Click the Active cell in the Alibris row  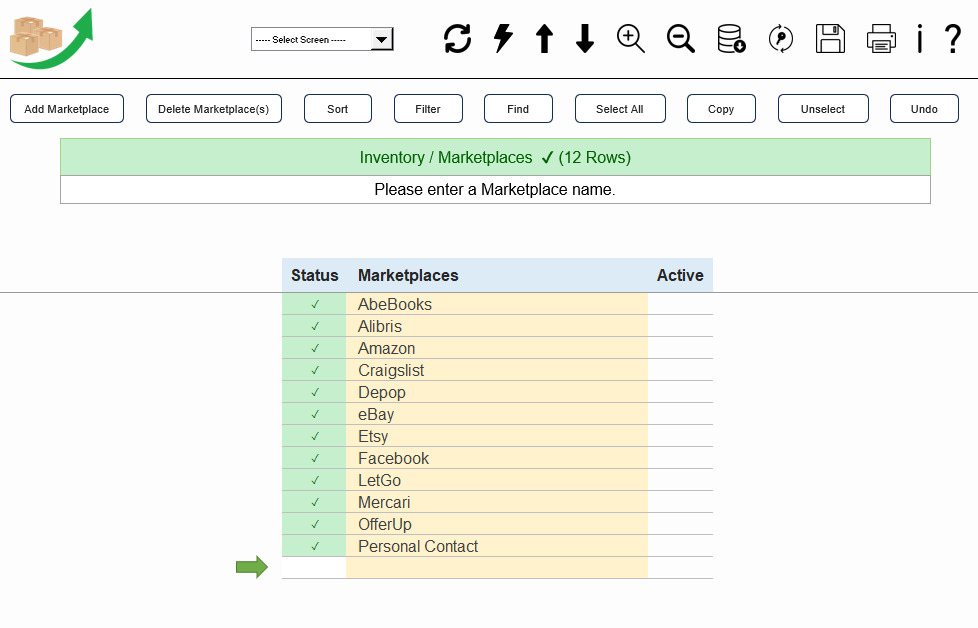(680, 326)
